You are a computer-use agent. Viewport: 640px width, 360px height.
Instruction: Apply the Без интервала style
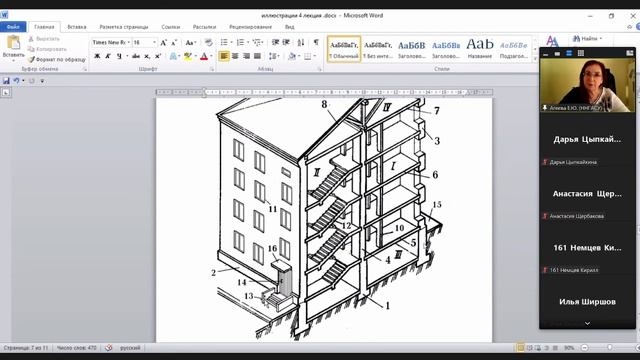click(378, 49)
